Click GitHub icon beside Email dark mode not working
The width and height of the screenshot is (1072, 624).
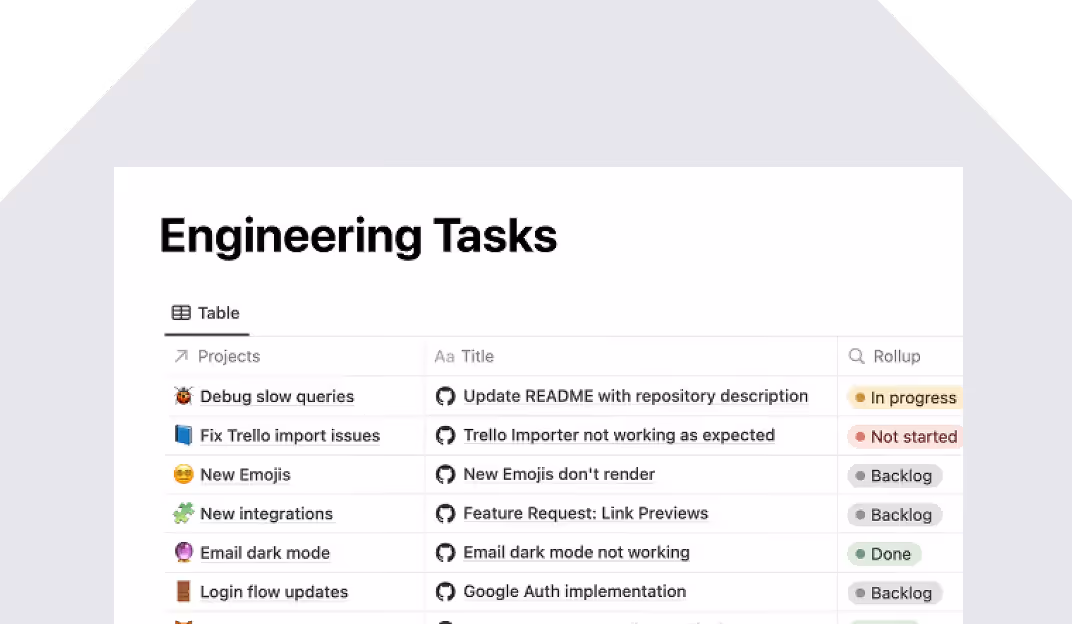(446, 552)
